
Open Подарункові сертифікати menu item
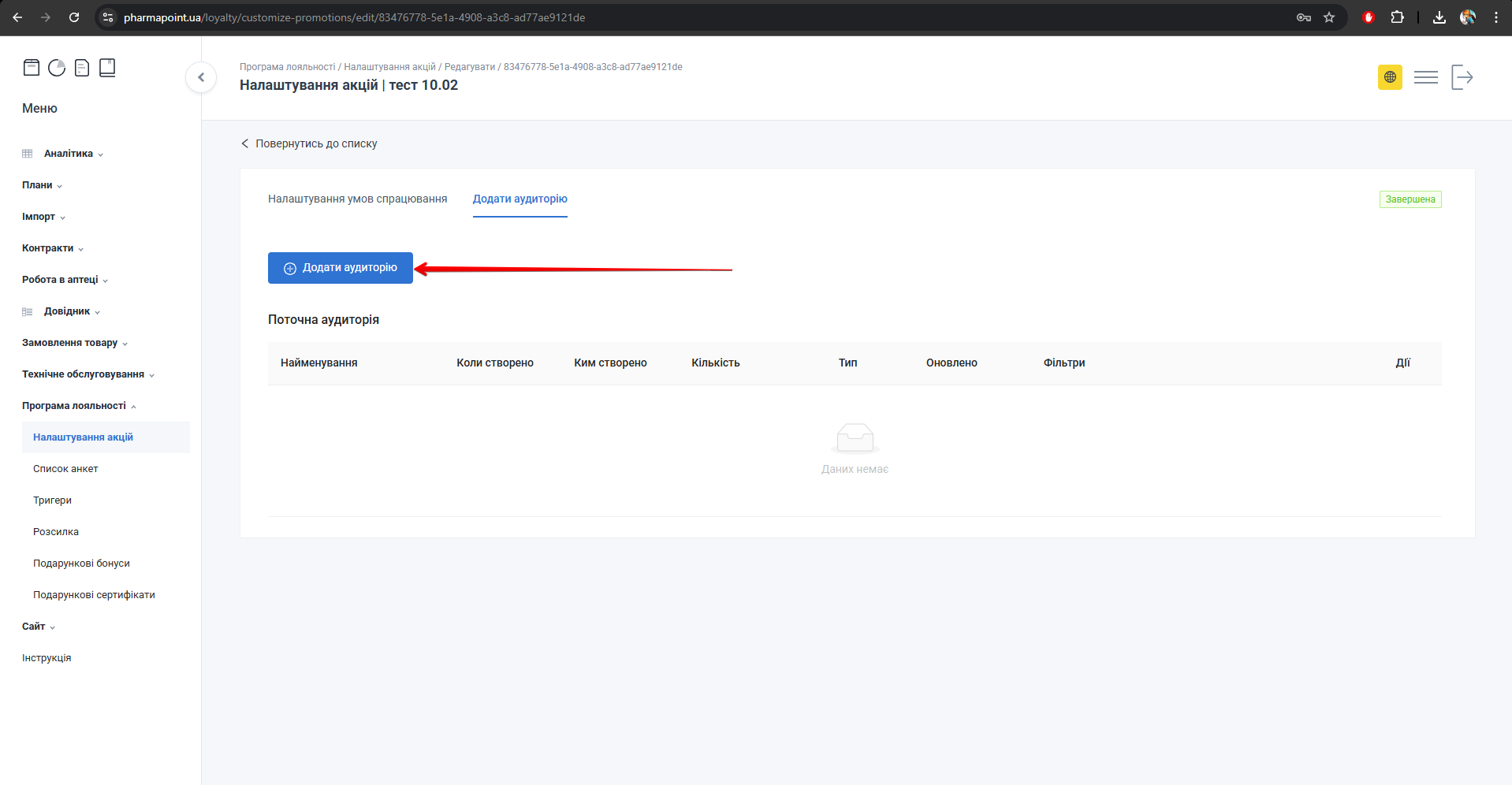(94, 595)
